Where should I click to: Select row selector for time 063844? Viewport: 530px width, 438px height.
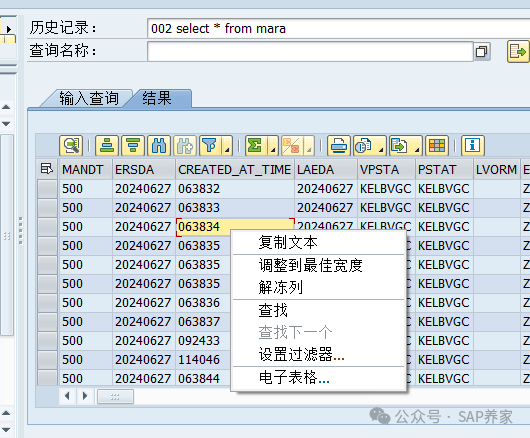(47, 378)
